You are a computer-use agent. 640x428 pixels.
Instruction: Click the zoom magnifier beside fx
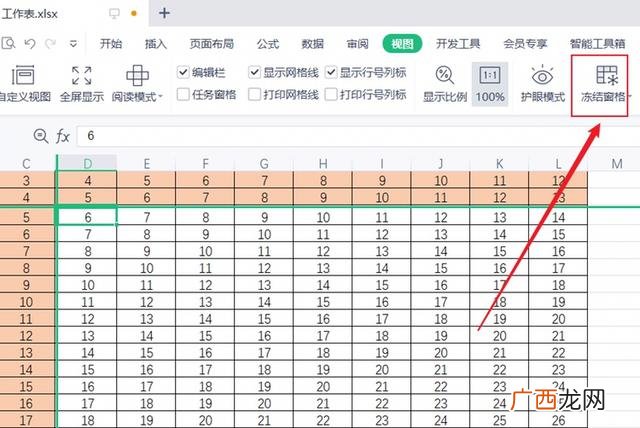41,135
